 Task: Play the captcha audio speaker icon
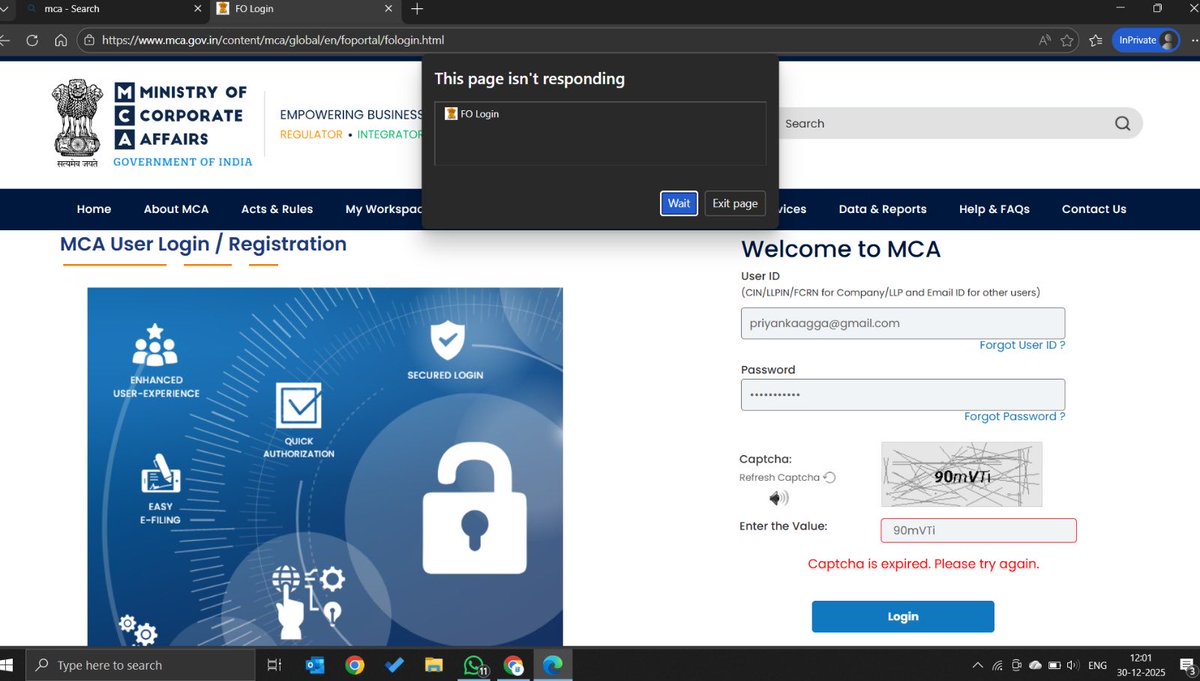pos(778,497)
